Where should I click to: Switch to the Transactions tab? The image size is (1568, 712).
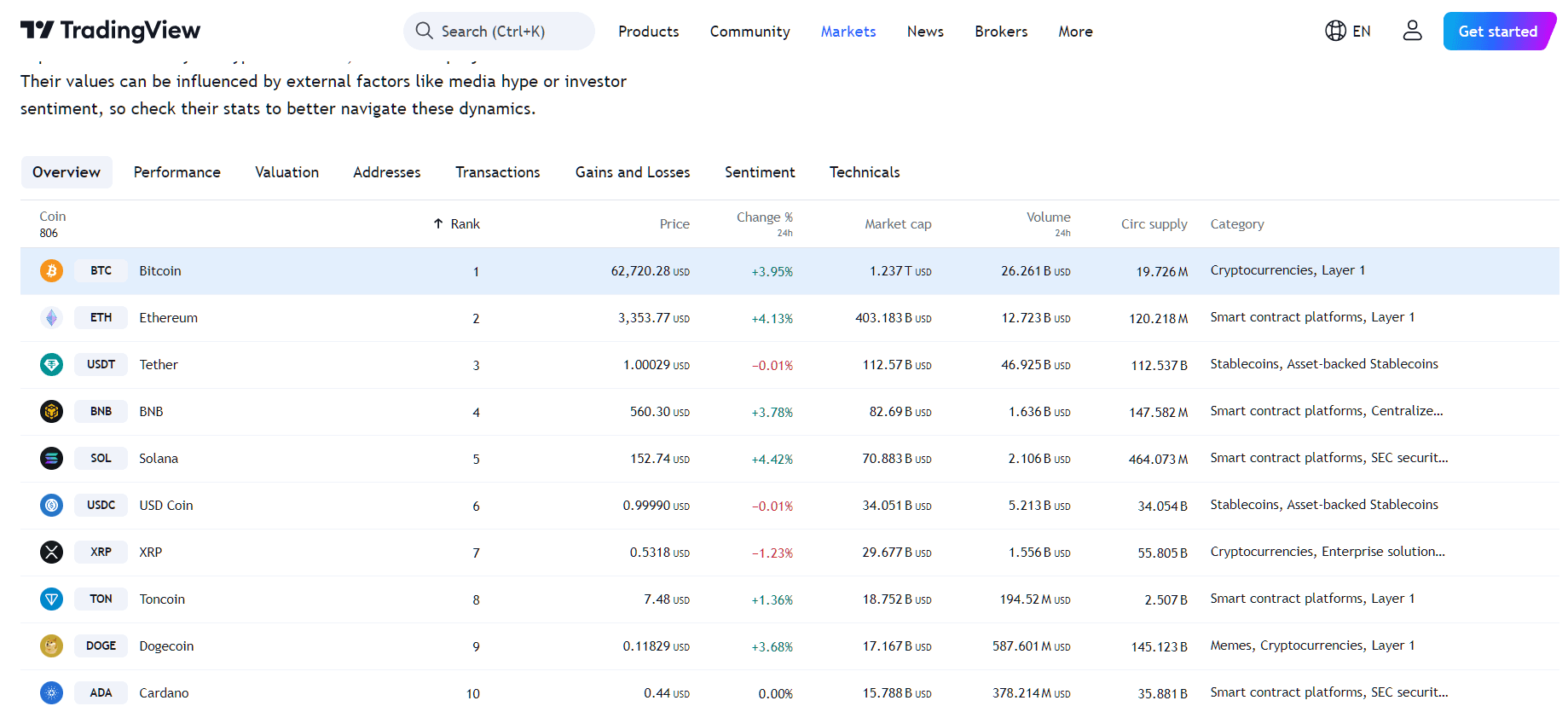[x=498, y=172]
